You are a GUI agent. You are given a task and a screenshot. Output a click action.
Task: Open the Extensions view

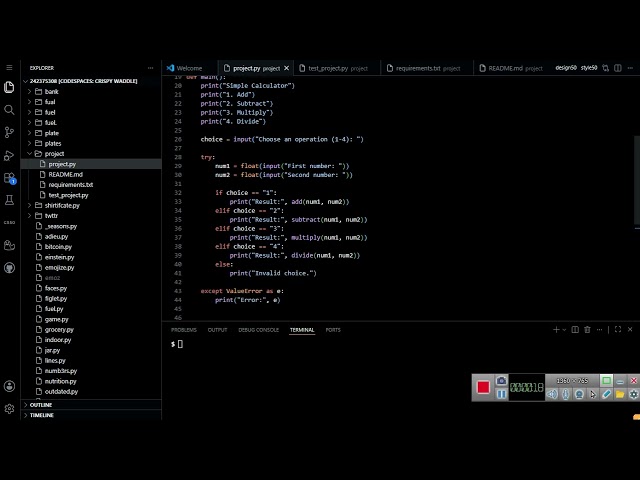point(9,178)
